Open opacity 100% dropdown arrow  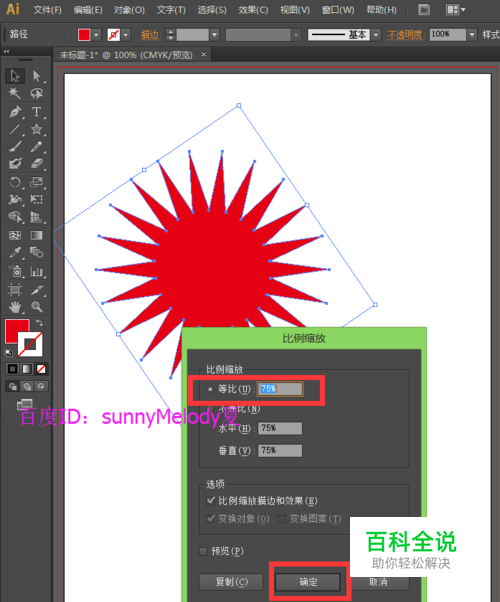pyautogui.click(x=472, y=35)
